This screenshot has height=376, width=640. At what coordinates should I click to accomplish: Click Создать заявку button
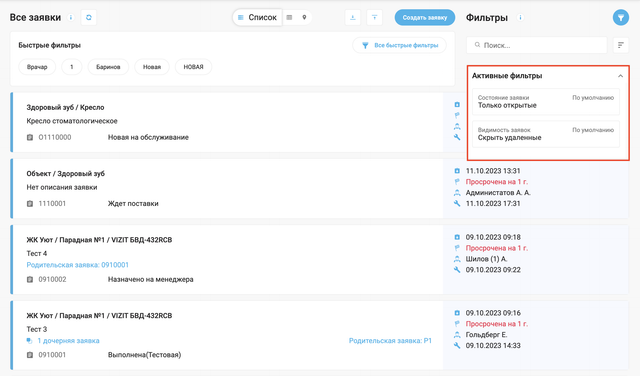[424, 18]
